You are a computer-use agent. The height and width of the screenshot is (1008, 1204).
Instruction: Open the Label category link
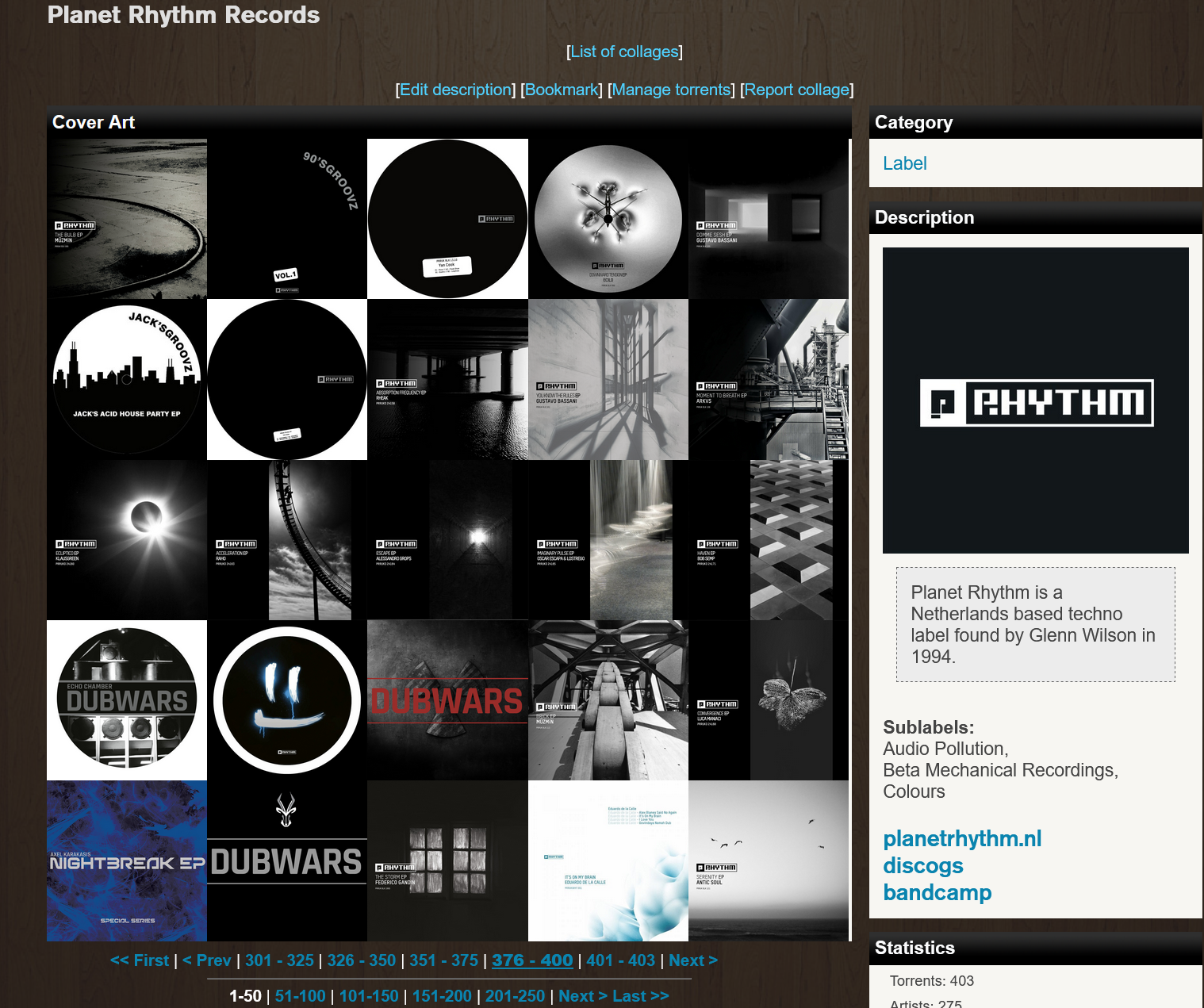(x=905, y=163)
